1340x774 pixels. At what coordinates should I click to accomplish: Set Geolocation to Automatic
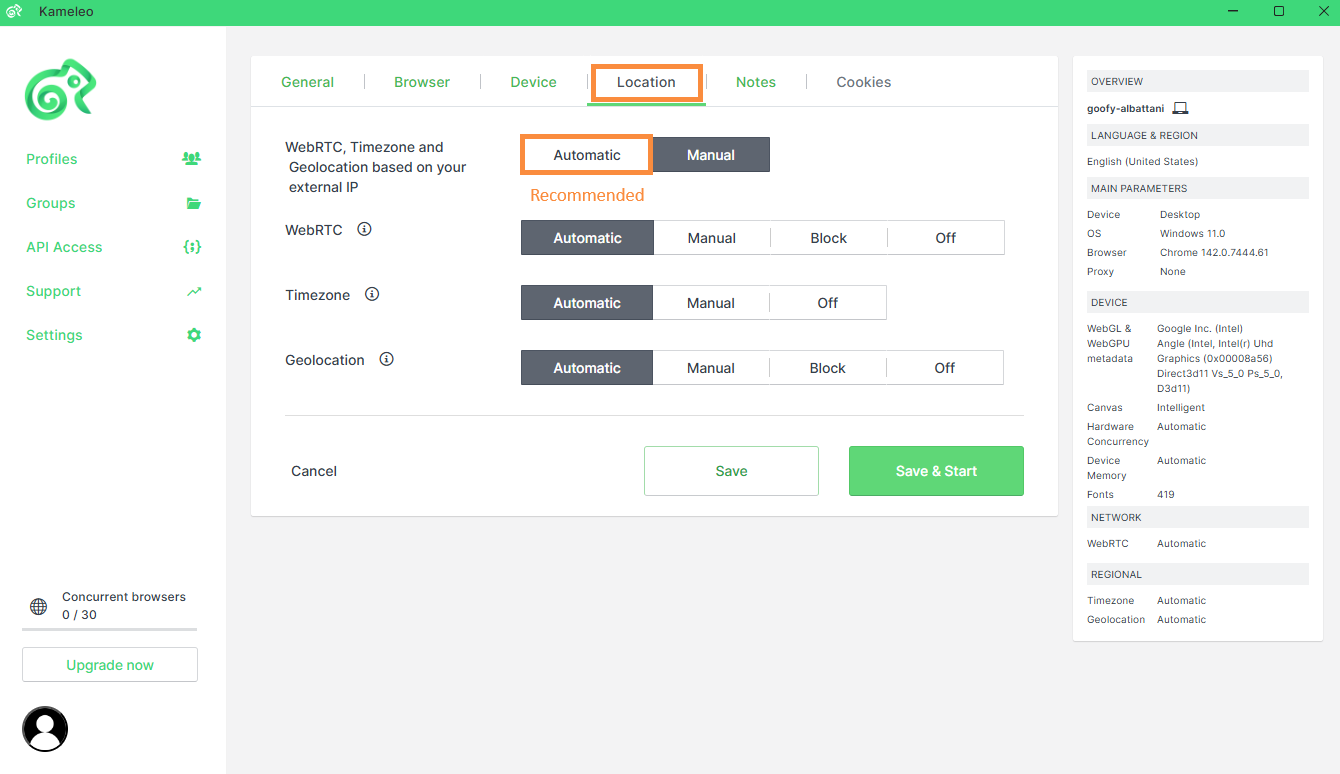(x=587, y=368)
